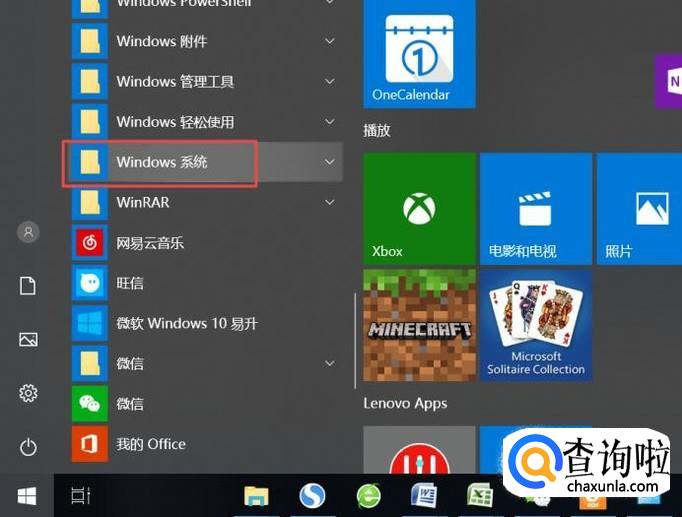Image resolution: width=682 pixels, height=517 pixels.
Task: Open the 电影和电视 tile
Action: tap(536, 209)
